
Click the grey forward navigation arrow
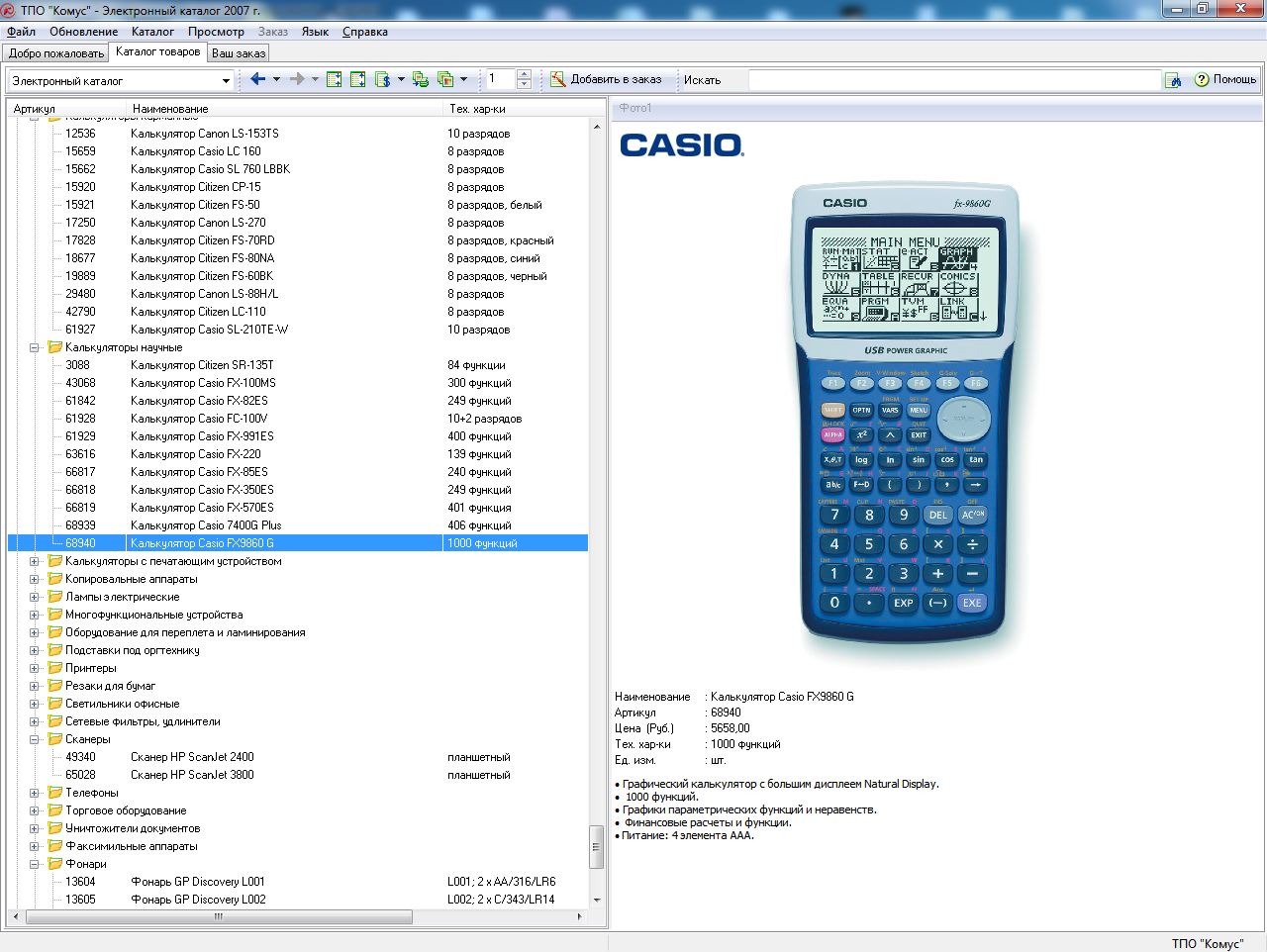pos(297,79)
